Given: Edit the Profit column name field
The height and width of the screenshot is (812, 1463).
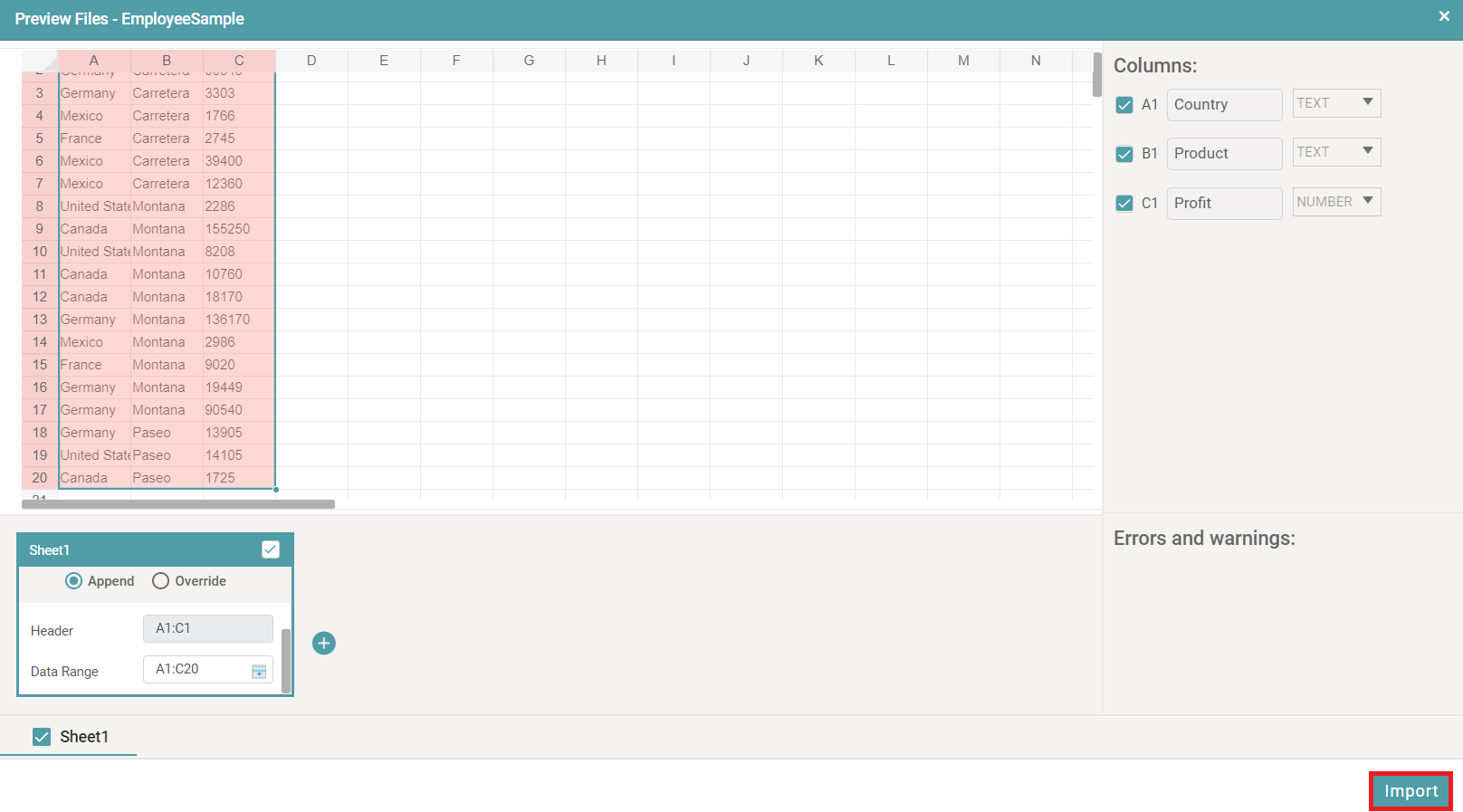Looking at the screenshot, I should [x=1224, y=204].
